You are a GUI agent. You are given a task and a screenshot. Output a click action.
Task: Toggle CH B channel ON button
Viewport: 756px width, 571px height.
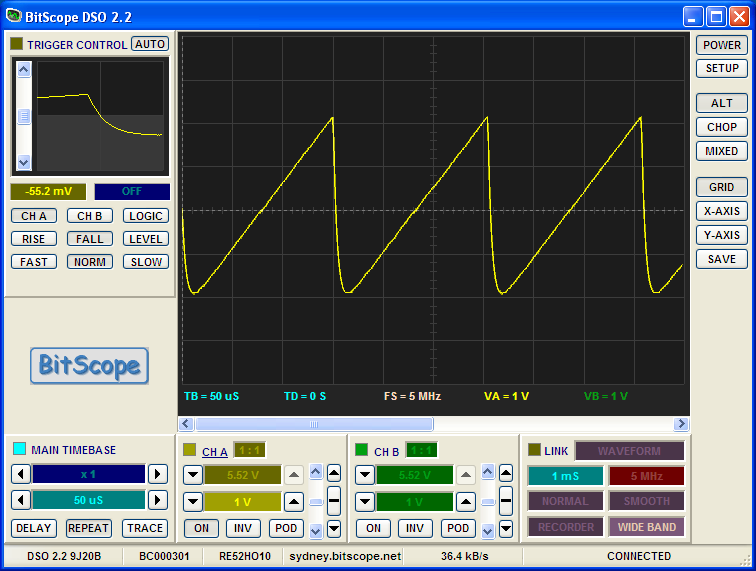coord(373,528)
